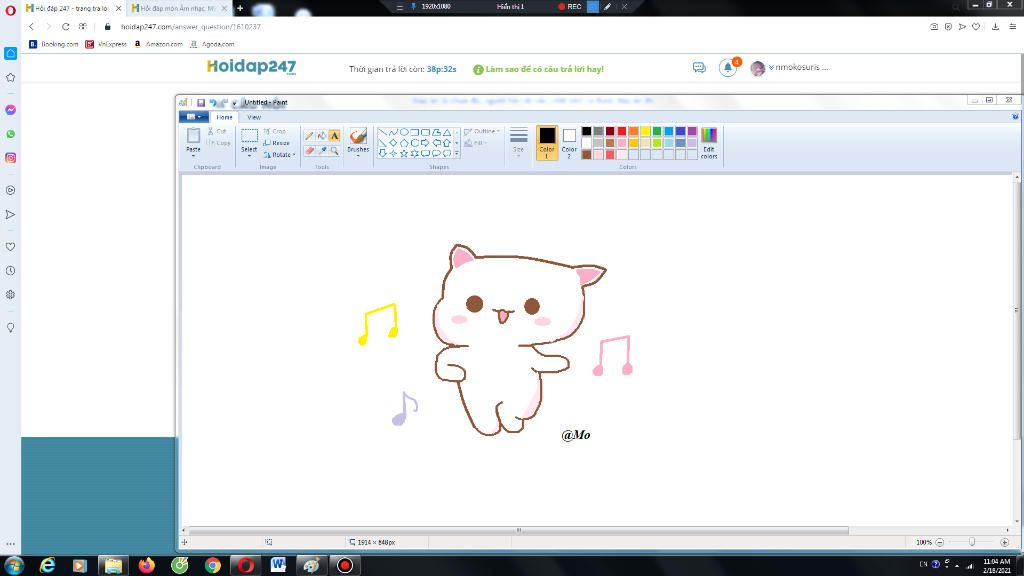Image resolution: width=1024 pixels, height=576 pixels.
Task: Select the right arrow shape
Action: [x=425, y=142]
